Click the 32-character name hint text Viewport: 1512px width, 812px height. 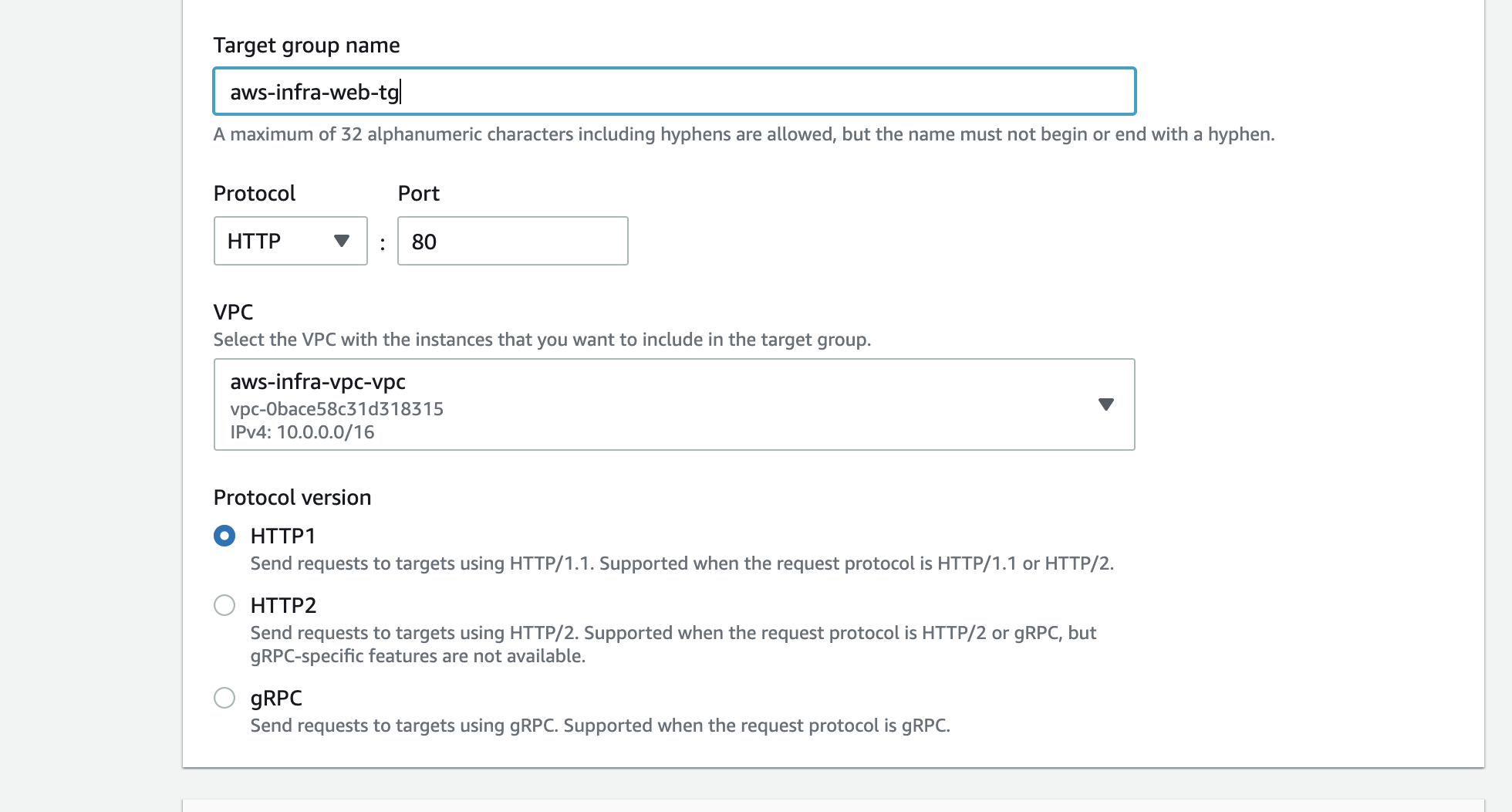[743, 134]
